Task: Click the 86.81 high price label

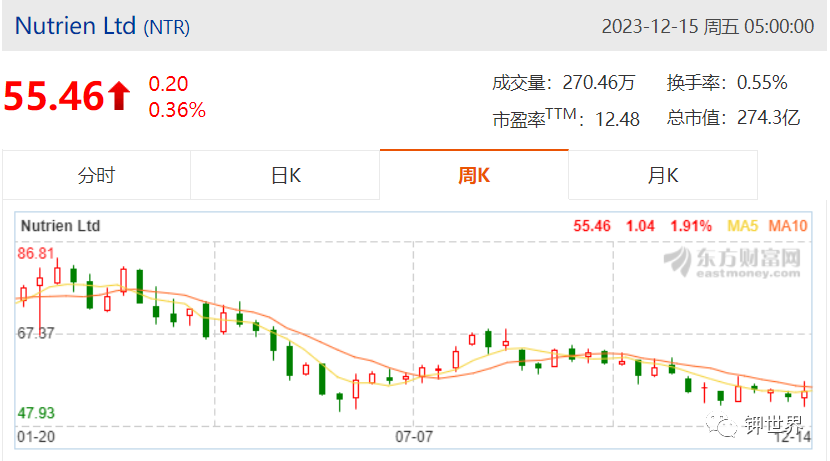Action: point(35,253)
